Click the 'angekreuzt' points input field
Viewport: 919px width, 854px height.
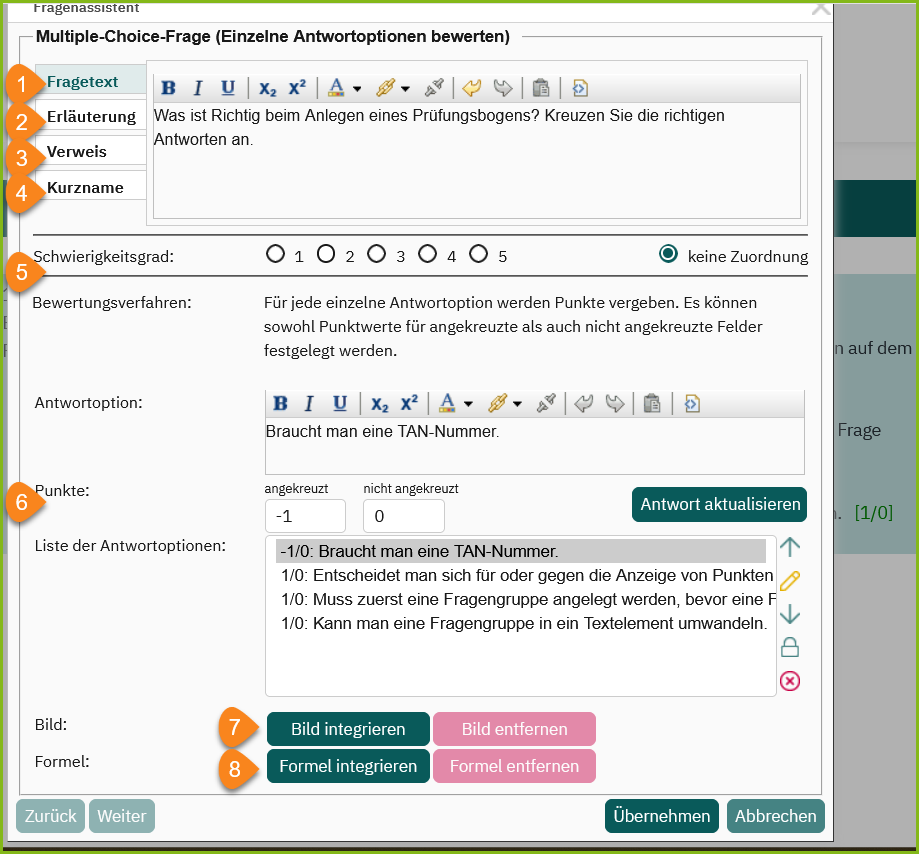[x=304, y=516]
